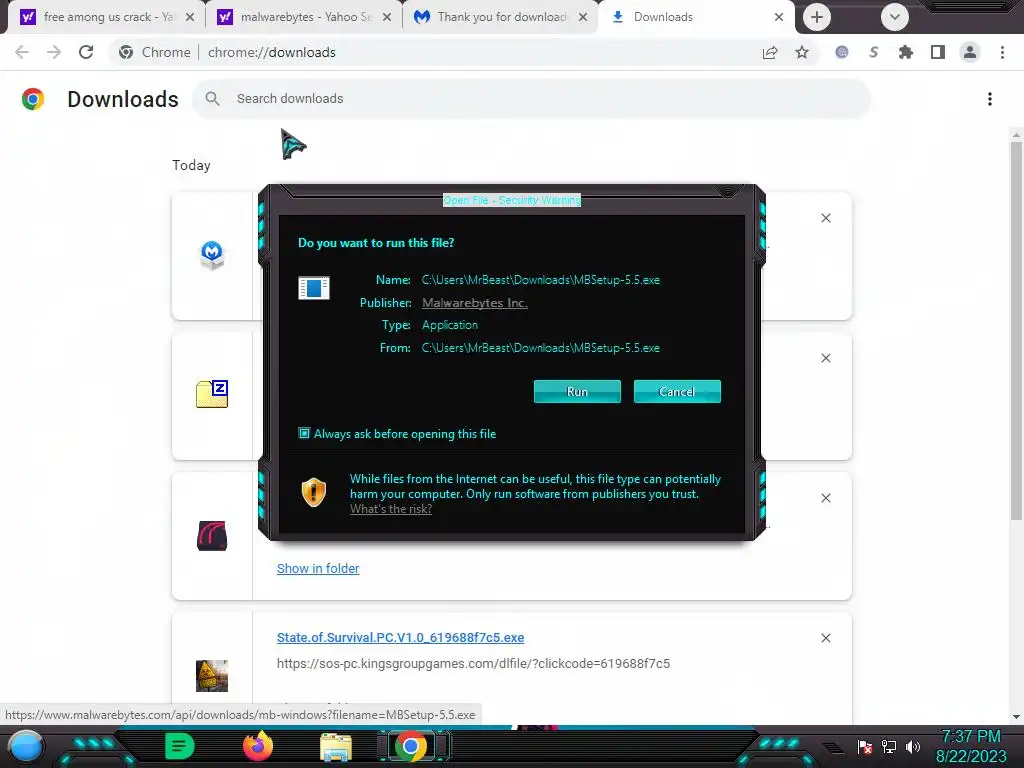Click the Malwarebytes installer icon in downloads
The image size is (1024, 768).
(x=212, y=255)
